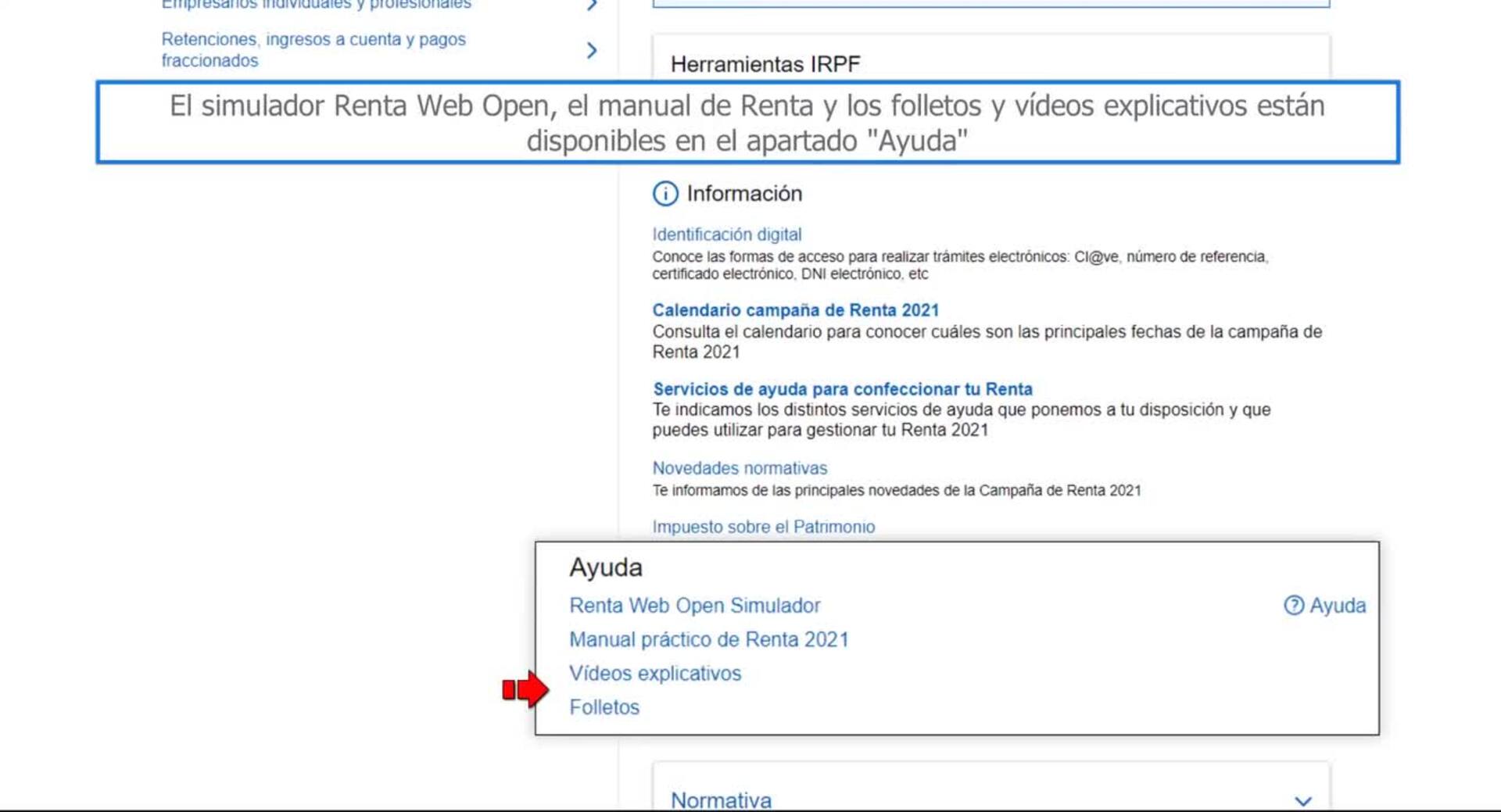This screenshot has height=812, width=1501.
Task: Launch the Renta Web Open Simulador
Action: [694, 606]
